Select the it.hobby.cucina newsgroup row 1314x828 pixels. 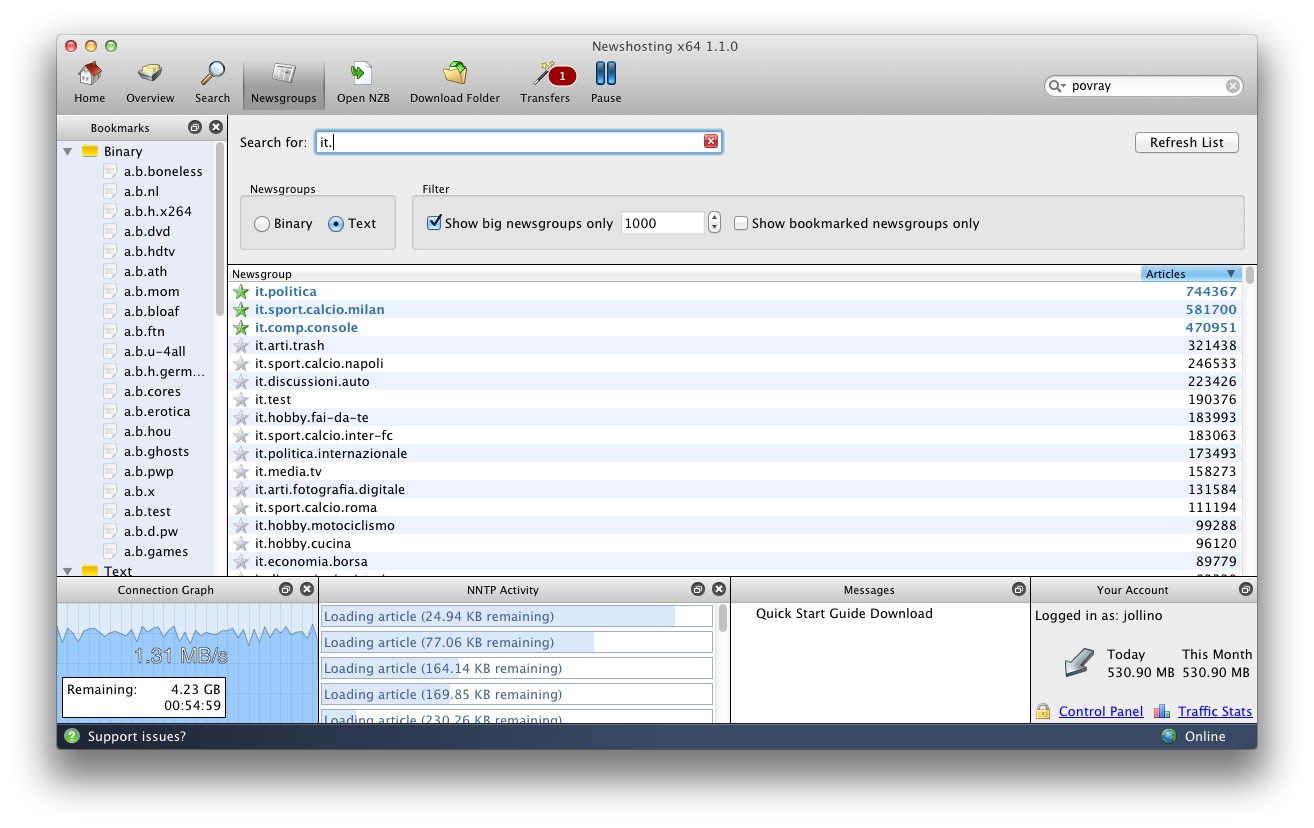click(735, 544)
